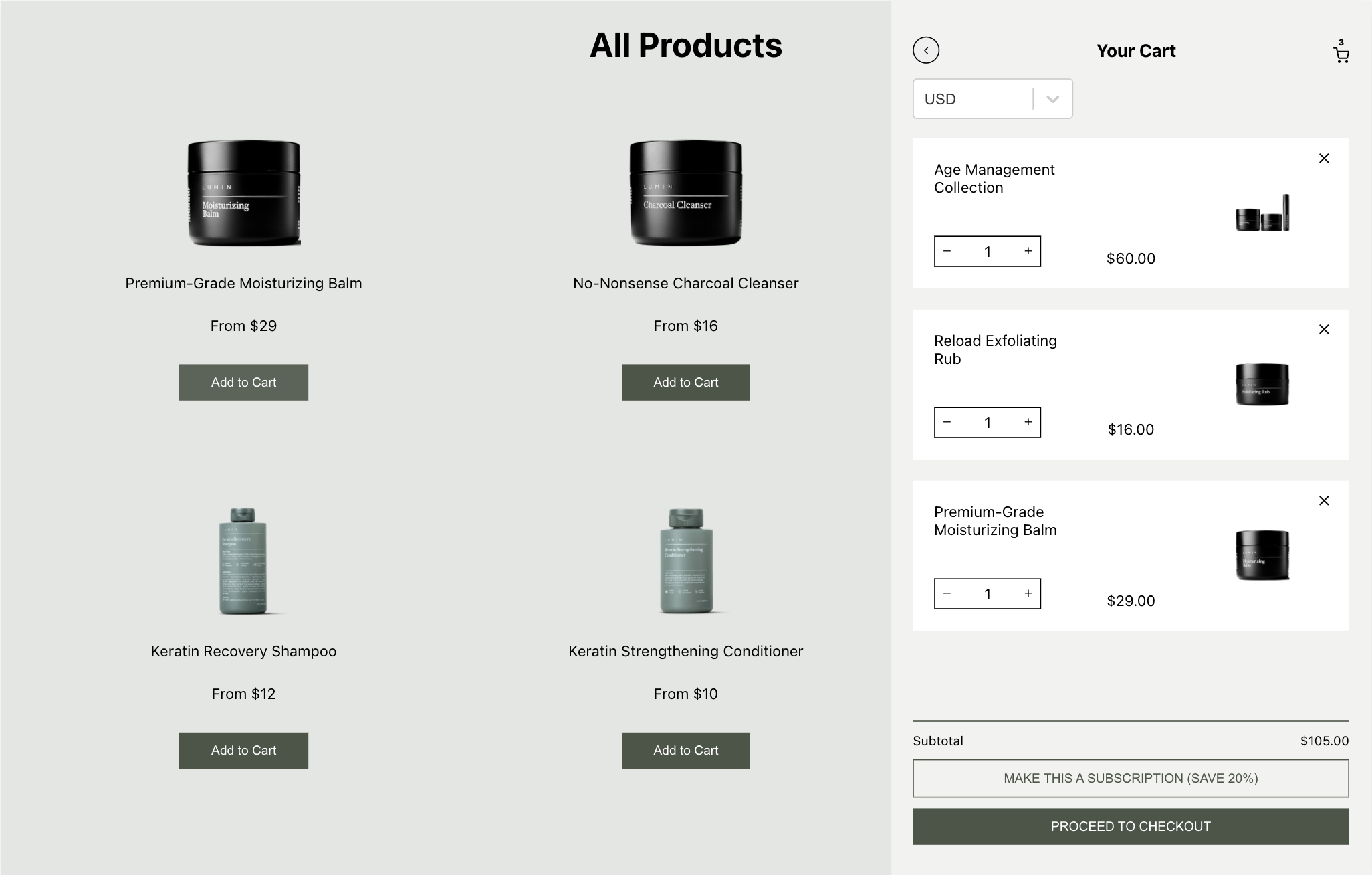Click the shopping cart icon with badge
Image resolution: width=1372 pixels, height=875 pixels.
(x=1341, y=53)
